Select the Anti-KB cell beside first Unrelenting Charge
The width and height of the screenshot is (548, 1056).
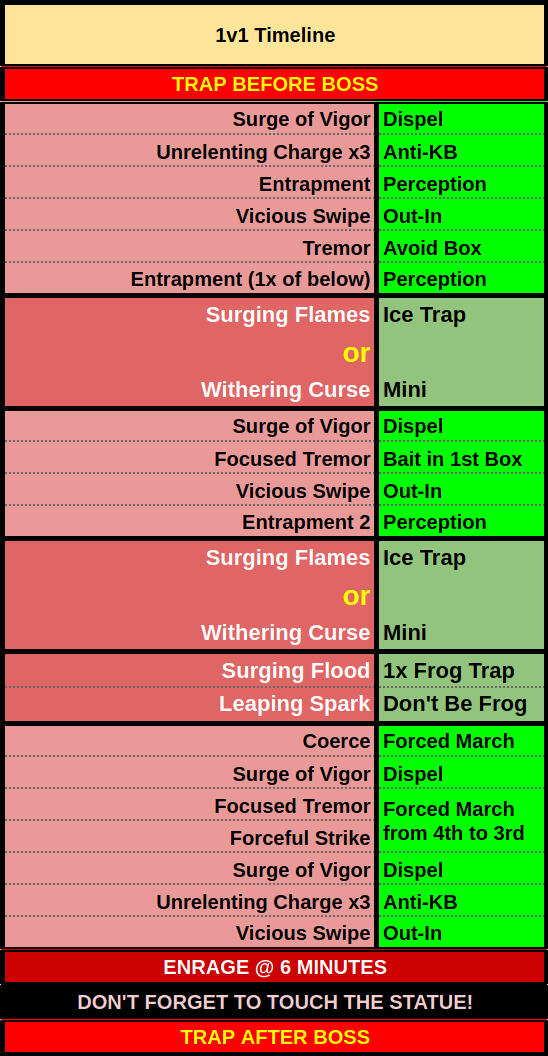tap(461, 152)
